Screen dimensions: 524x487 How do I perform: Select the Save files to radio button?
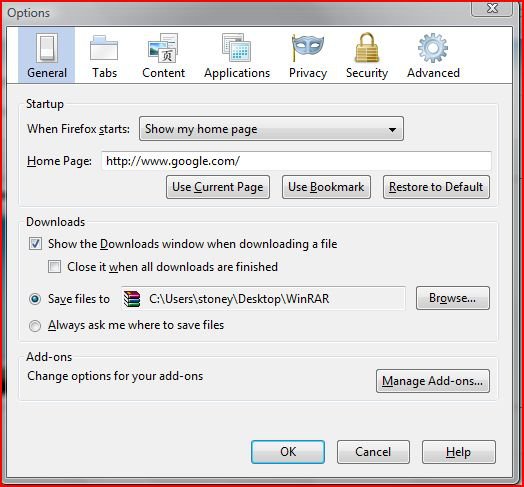[x=35, y=299]
